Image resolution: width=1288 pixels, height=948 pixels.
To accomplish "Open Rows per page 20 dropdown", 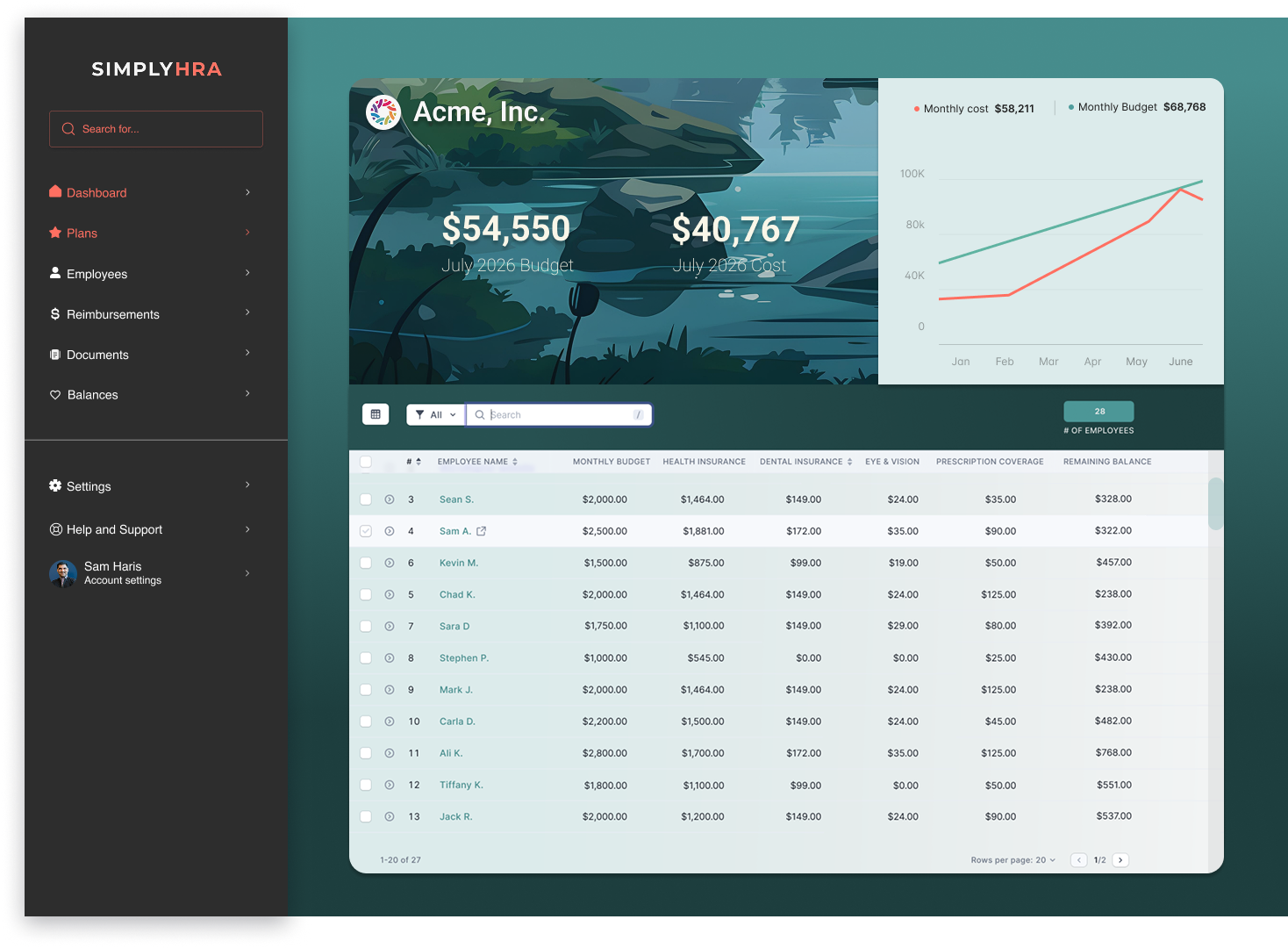I will point(1013,860).
